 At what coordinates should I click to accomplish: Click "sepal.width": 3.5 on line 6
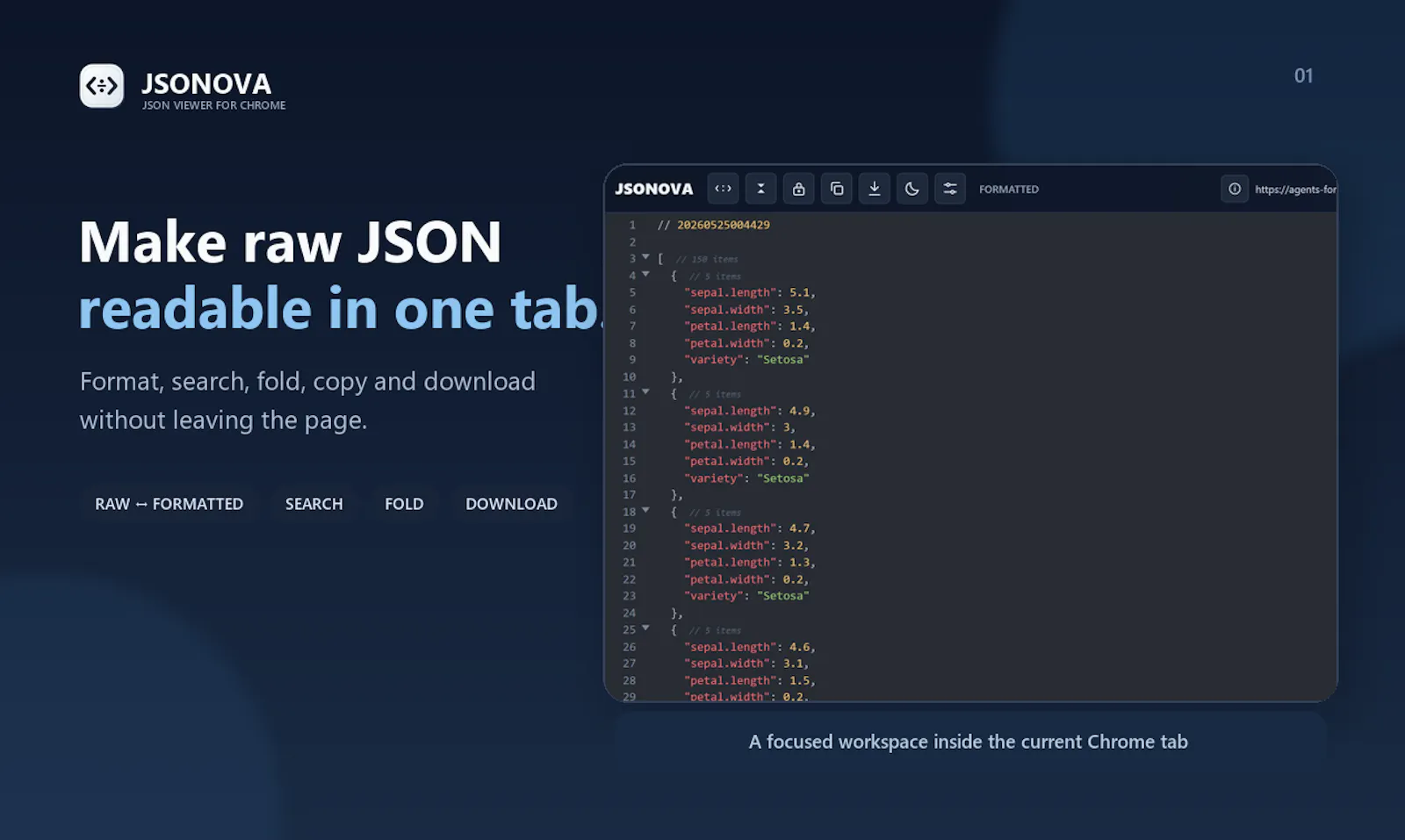[746, 309]
